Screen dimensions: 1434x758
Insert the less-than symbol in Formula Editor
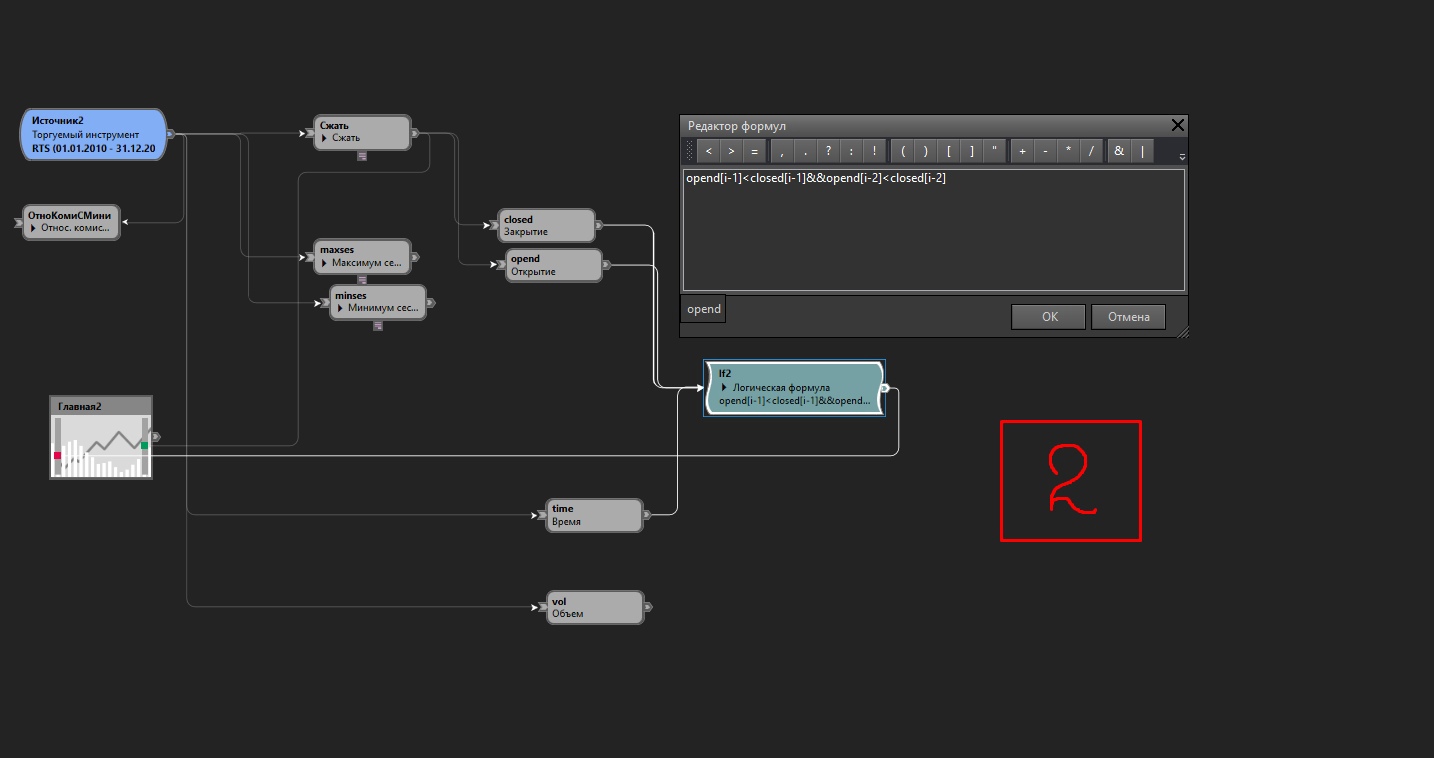(708, 151)
